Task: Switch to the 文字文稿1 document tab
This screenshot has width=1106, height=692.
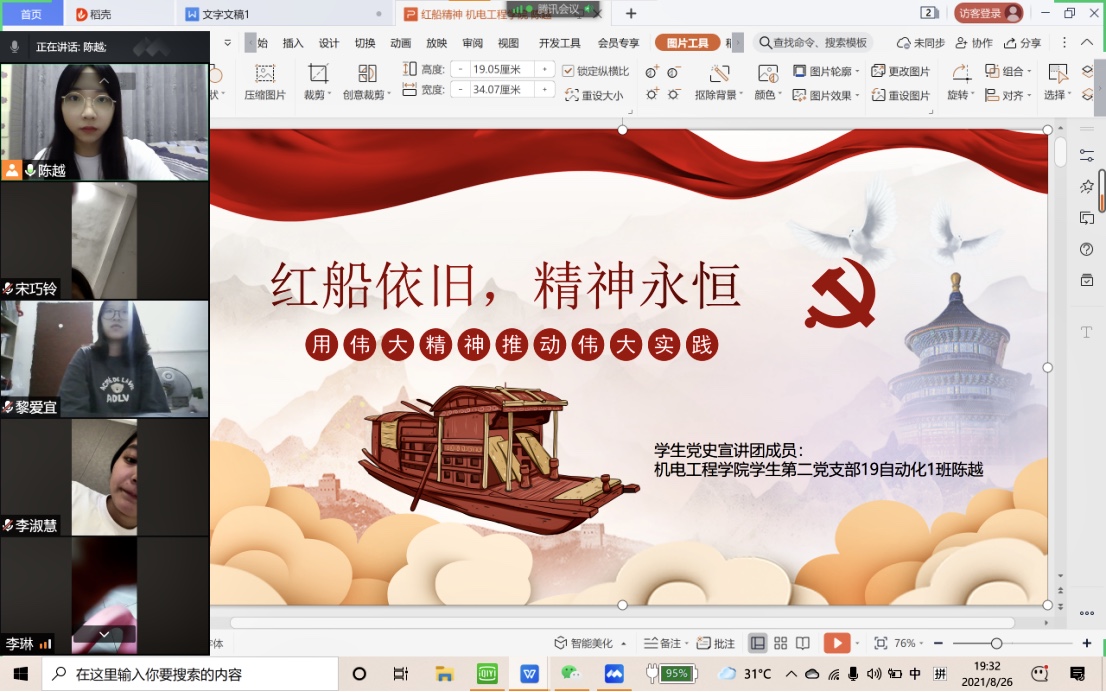Action: (x=226, y=14)
